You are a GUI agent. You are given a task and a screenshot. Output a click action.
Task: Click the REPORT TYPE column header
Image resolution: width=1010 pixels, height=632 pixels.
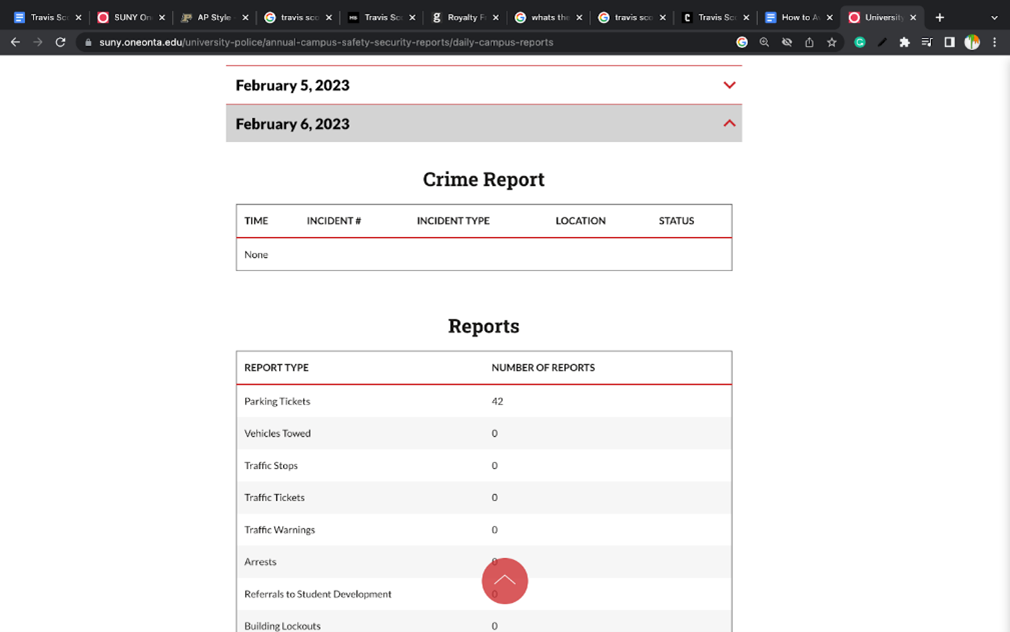click(x=276, y=368)
